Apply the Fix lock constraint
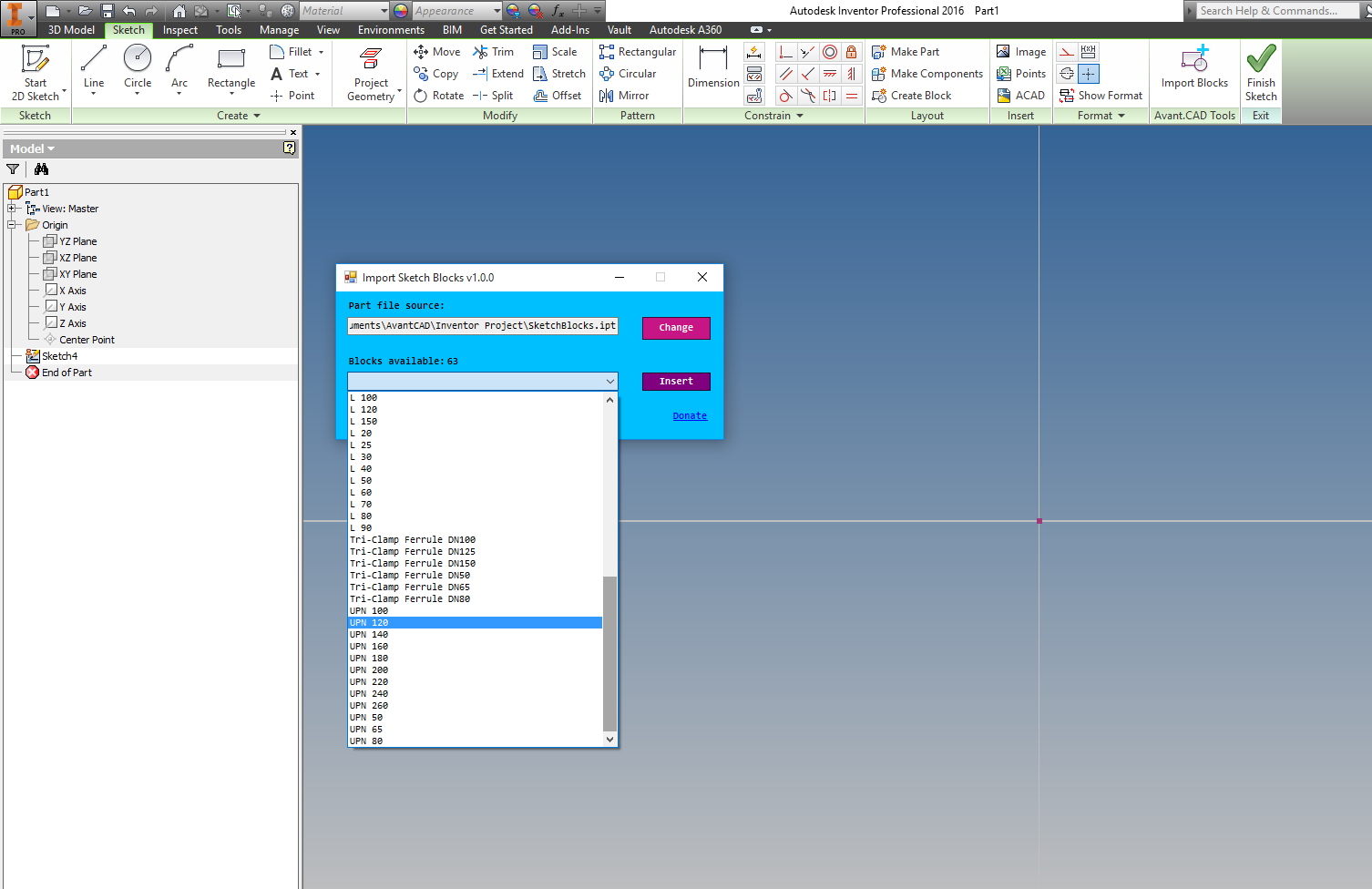1372x889 pixels. (x=852, y=52)
